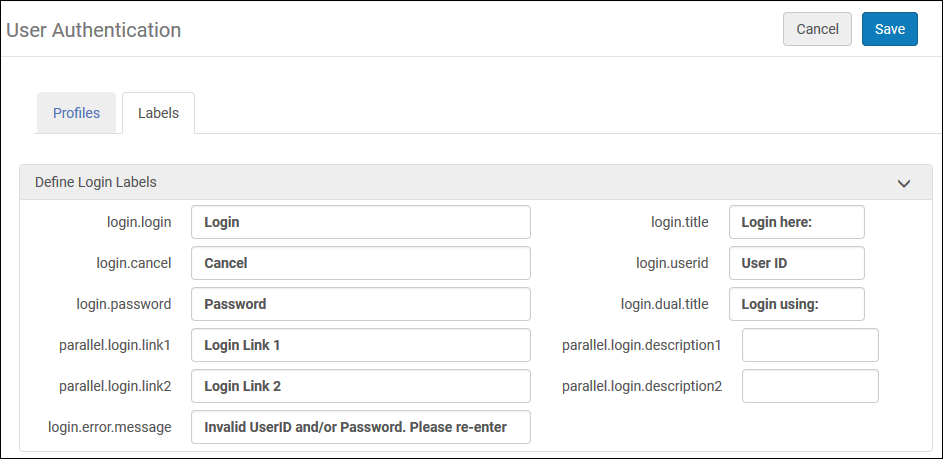Click into the login.password field
Image resolution: width=943 pixels, height=459 pixels.
pos(360,304)
